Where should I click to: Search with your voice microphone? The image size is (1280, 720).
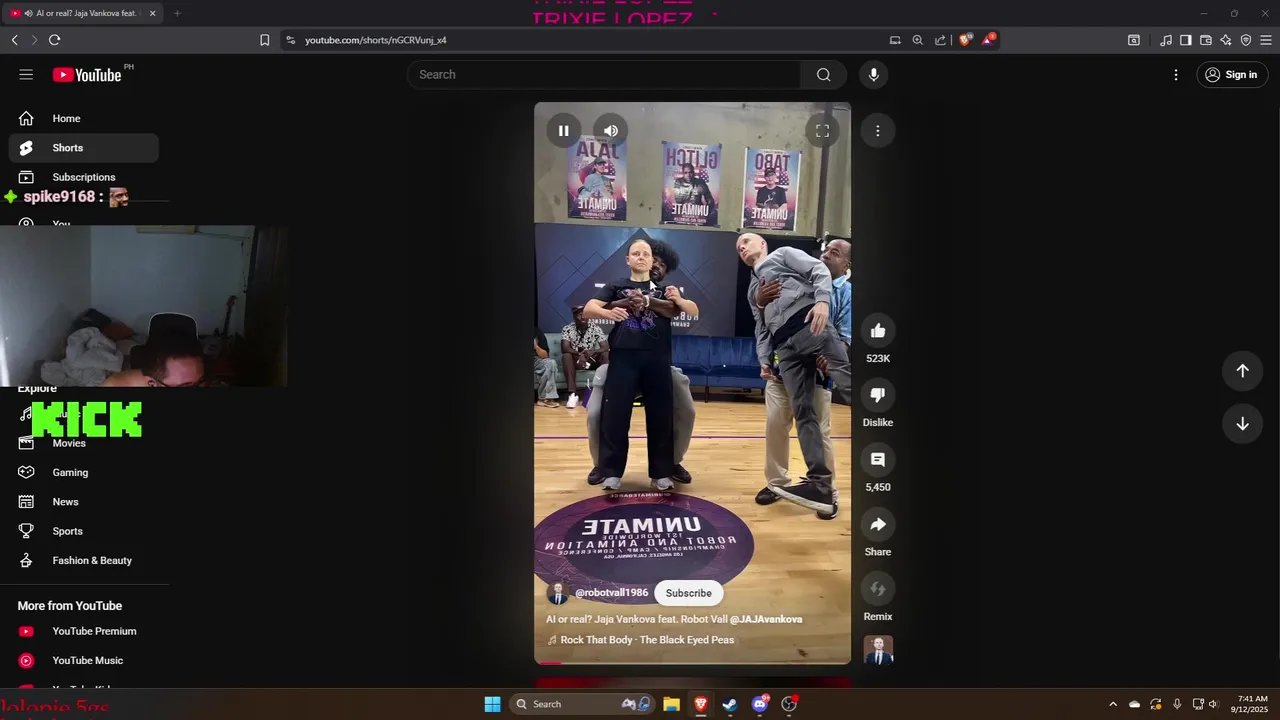click(x=873, y=75)
